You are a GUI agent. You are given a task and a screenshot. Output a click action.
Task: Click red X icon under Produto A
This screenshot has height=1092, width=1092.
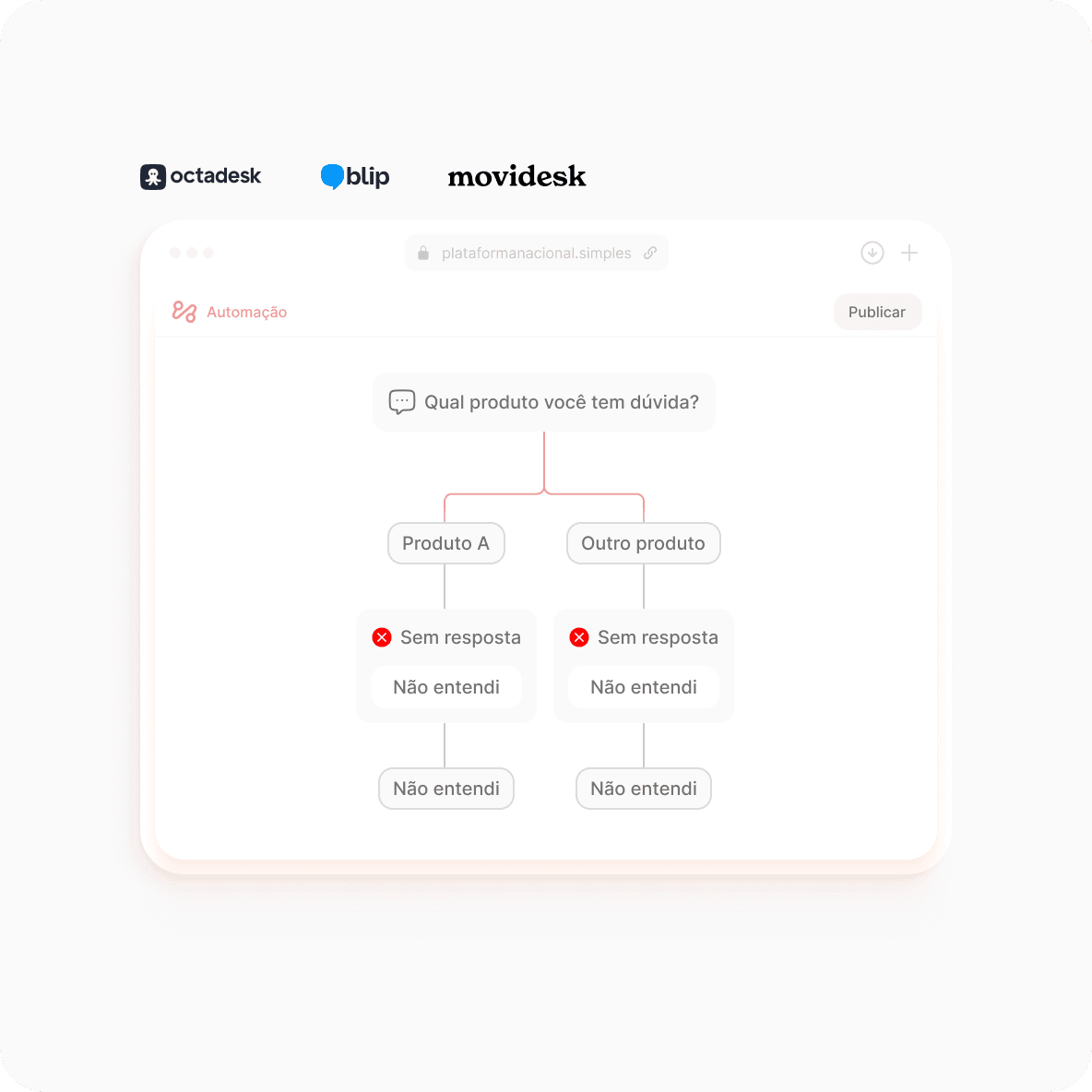tap(382, 637)
